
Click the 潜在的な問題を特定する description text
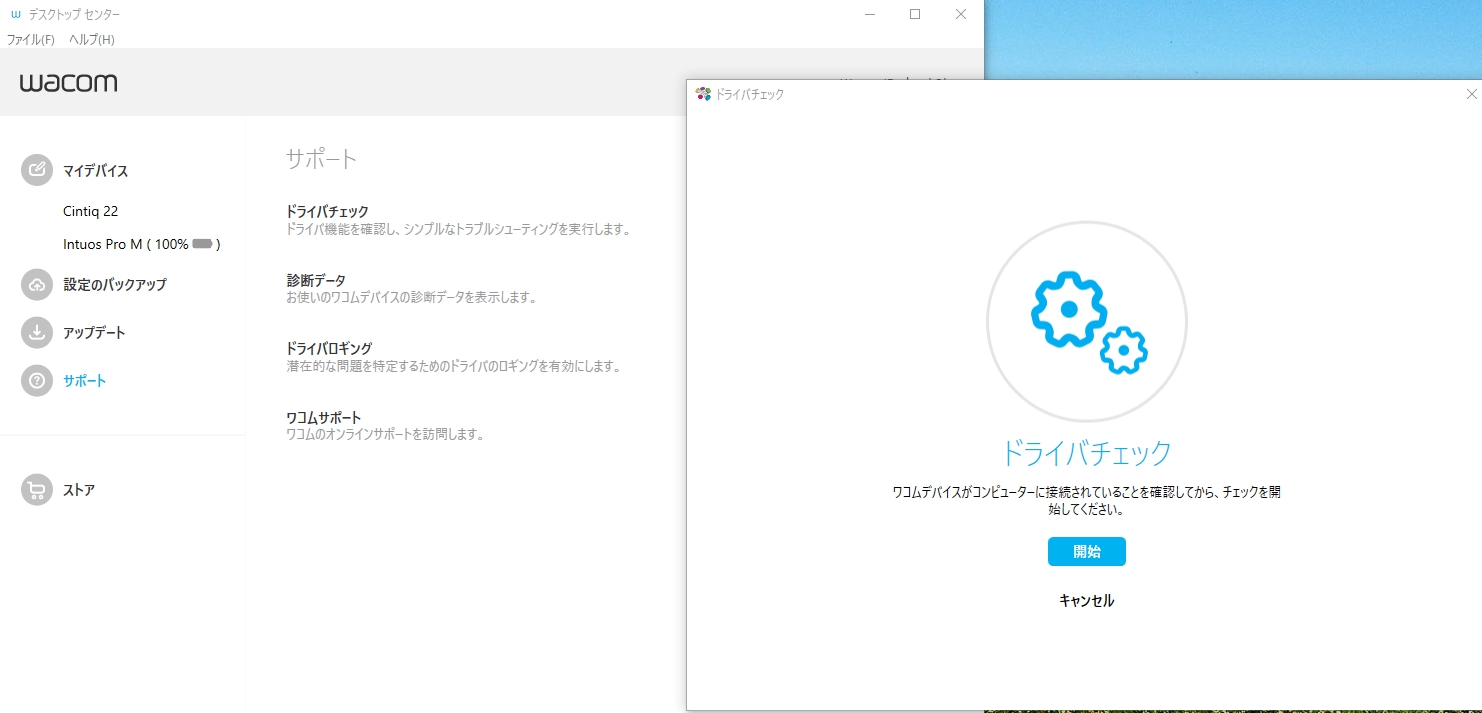coord(454,366)
